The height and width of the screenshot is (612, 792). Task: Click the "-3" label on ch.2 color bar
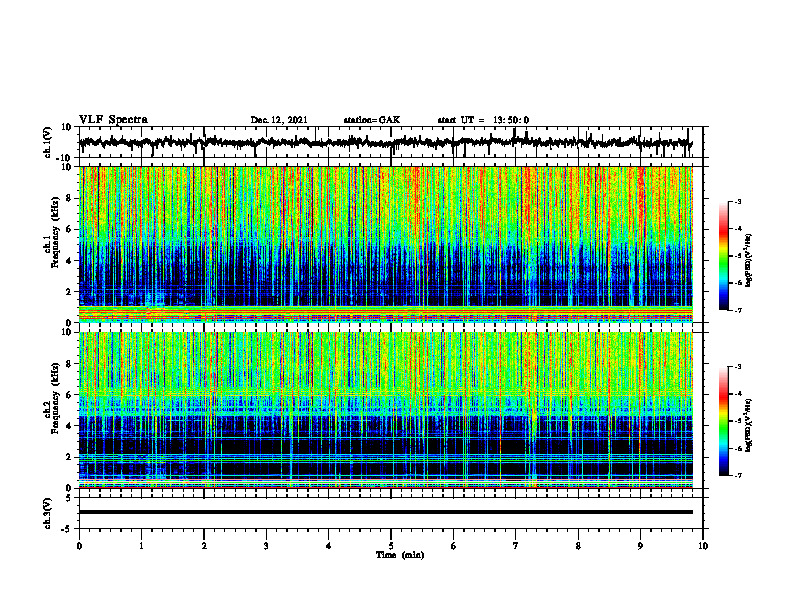tap(738, 367)
